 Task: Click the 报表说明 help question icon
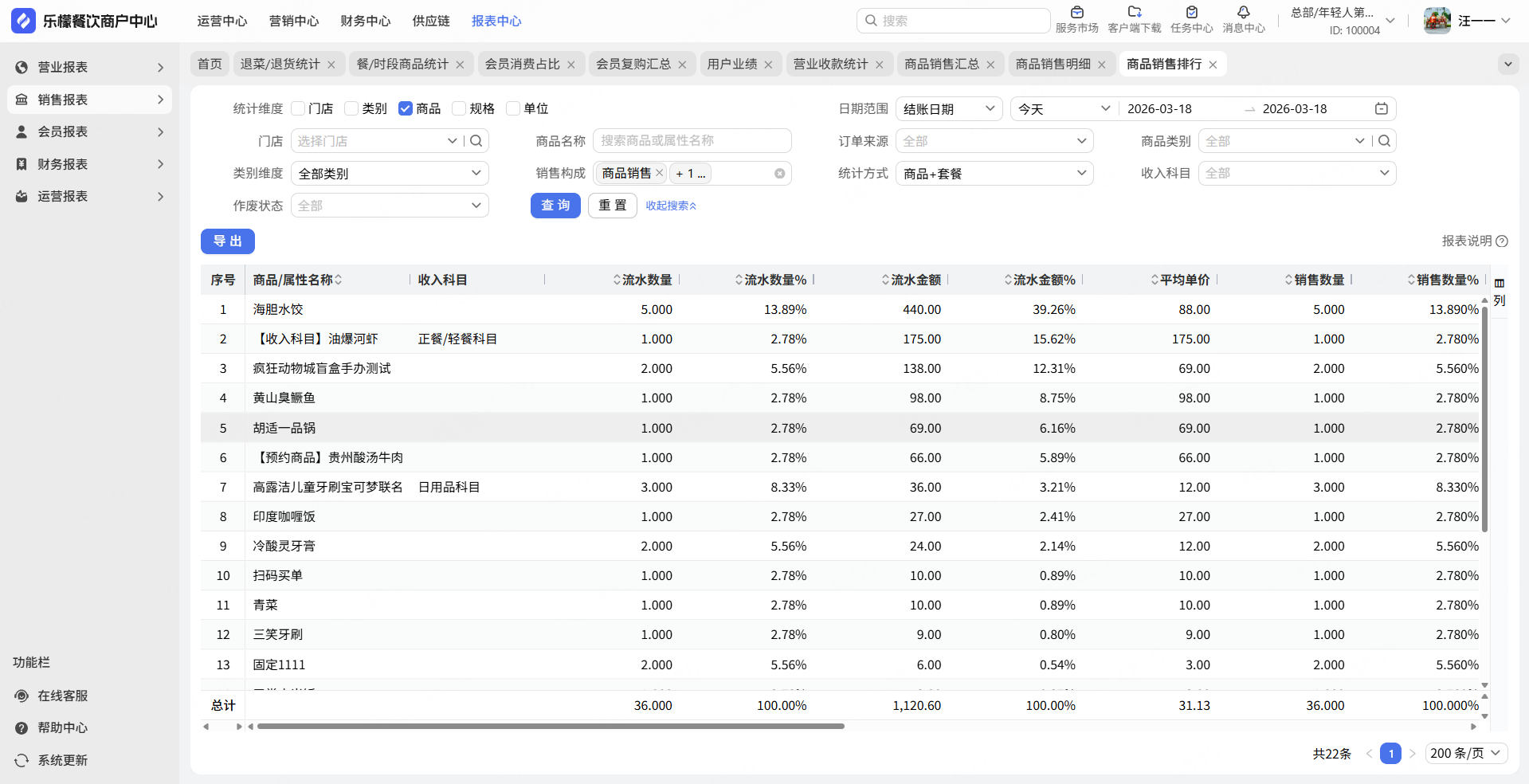(x=1502, y=241)
